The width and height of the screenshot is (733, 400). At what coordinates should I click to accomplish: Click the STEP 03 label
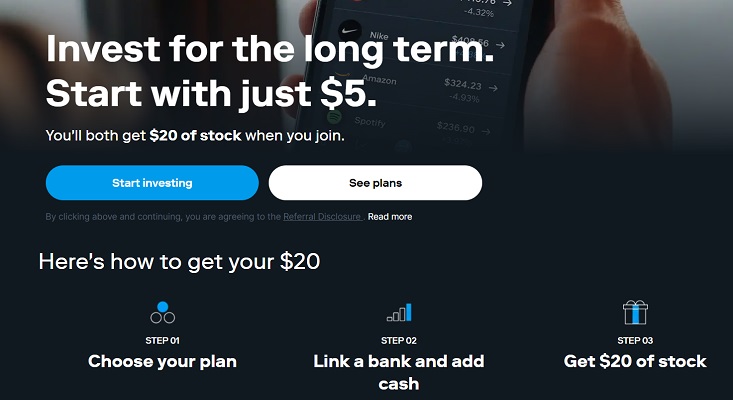(635, 341)
